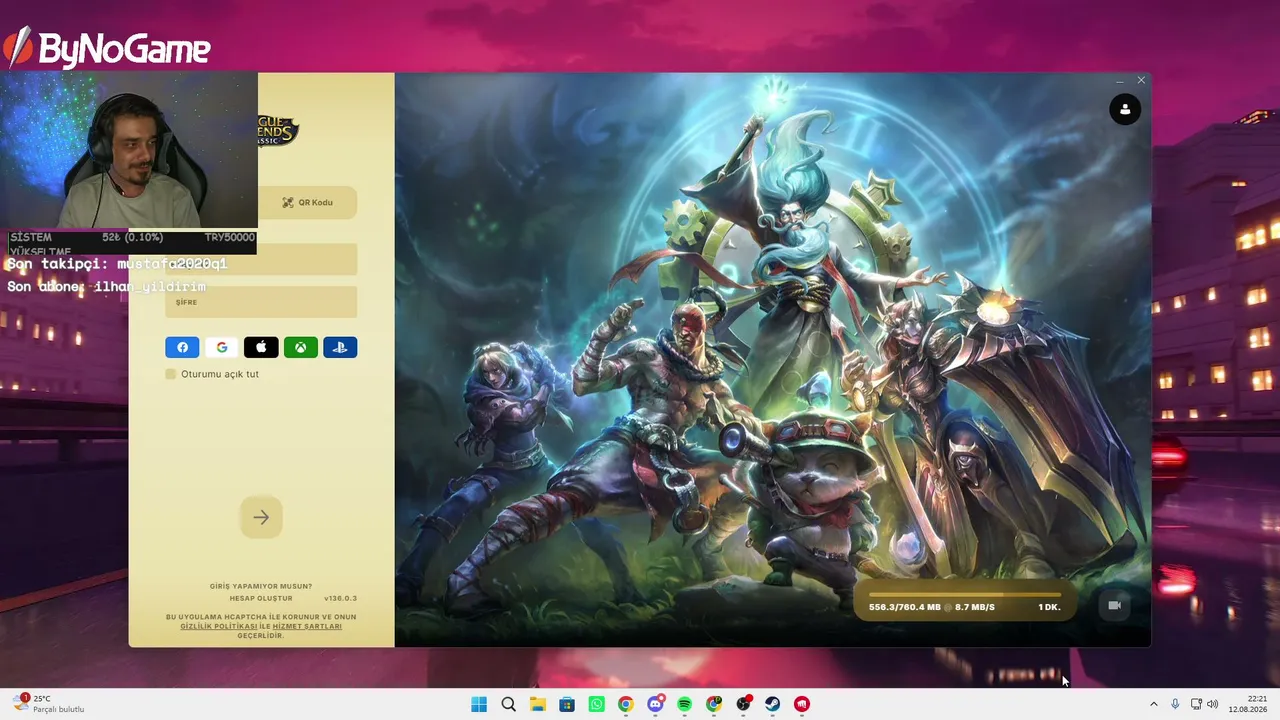The width and height of the screenshot is (1280, 720).
Task: Sign in with Google icon
Action: (222, 347)
